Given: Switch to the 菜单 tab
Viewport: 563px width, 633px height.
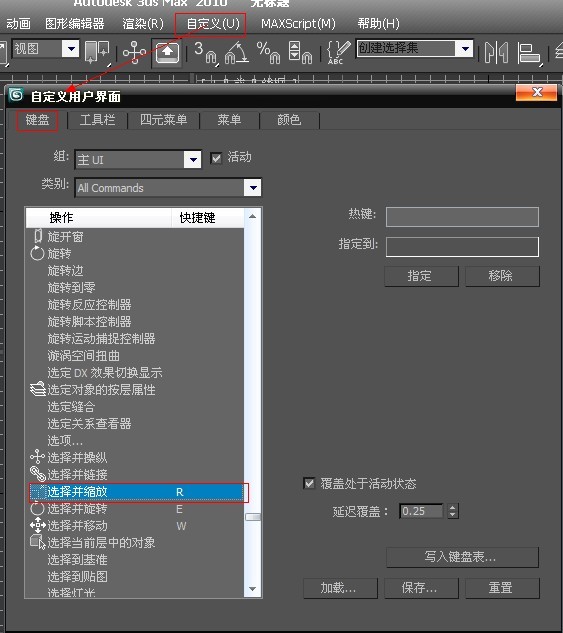Looking at the screenshot, I should (229, 120).
